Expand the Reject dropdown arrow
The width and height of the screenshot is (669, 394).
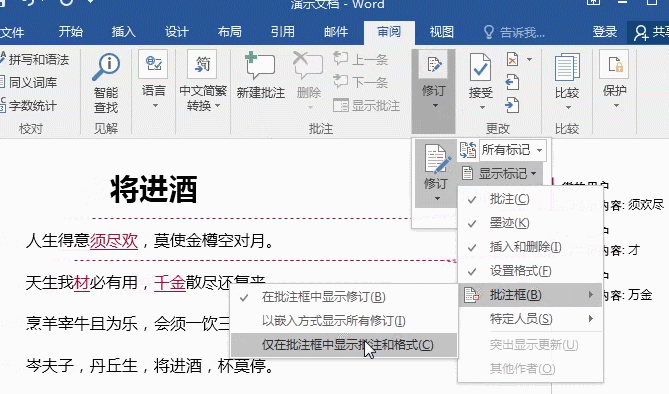[x=529, y=59]
